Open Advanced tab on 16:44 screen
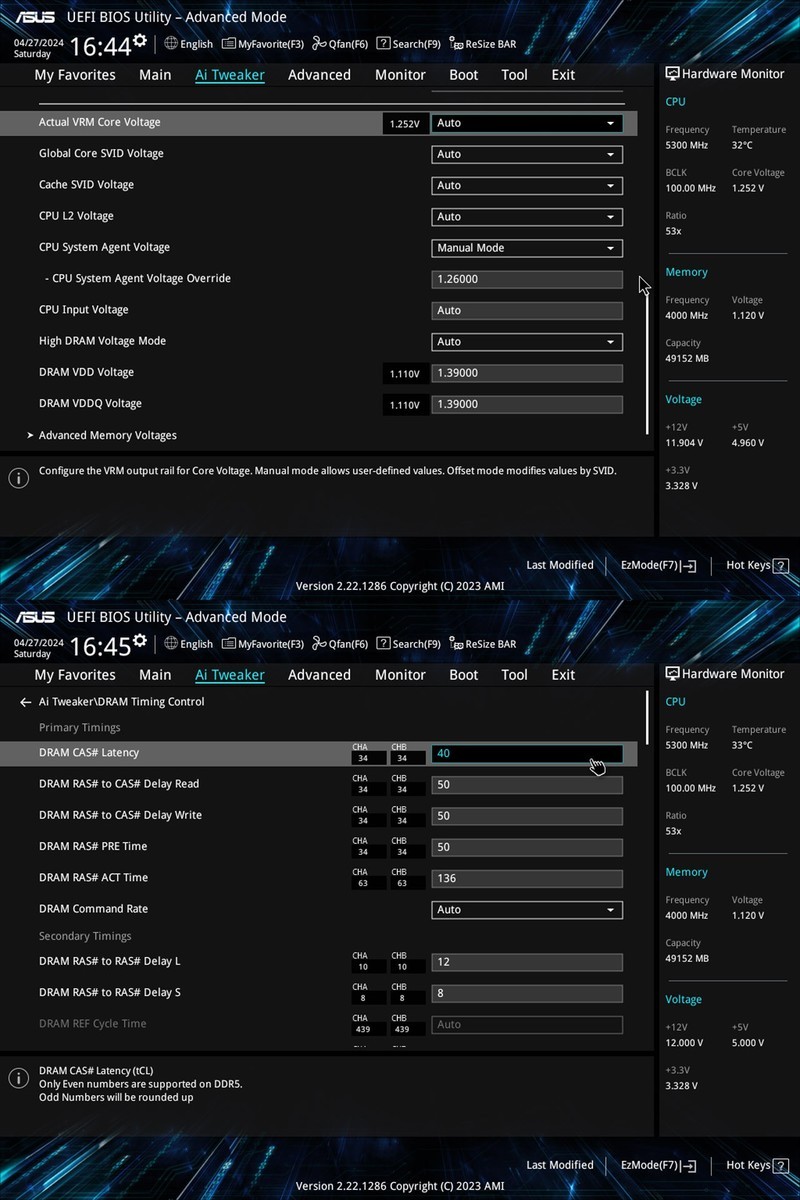The height and width of the screenshot is (1200, 800). tap(319, 75)
